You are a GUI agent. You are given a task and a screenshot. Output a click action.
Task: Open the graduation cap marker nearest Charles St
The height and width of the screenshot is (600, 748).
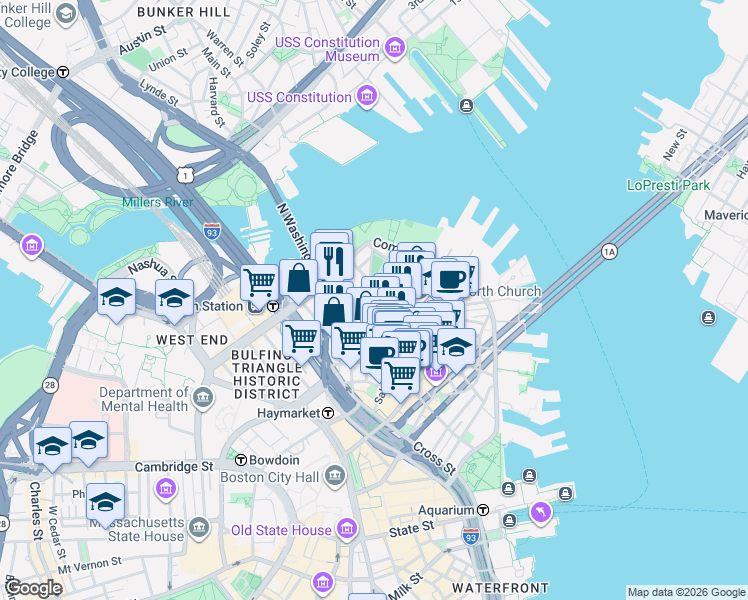tap(52, 446)
